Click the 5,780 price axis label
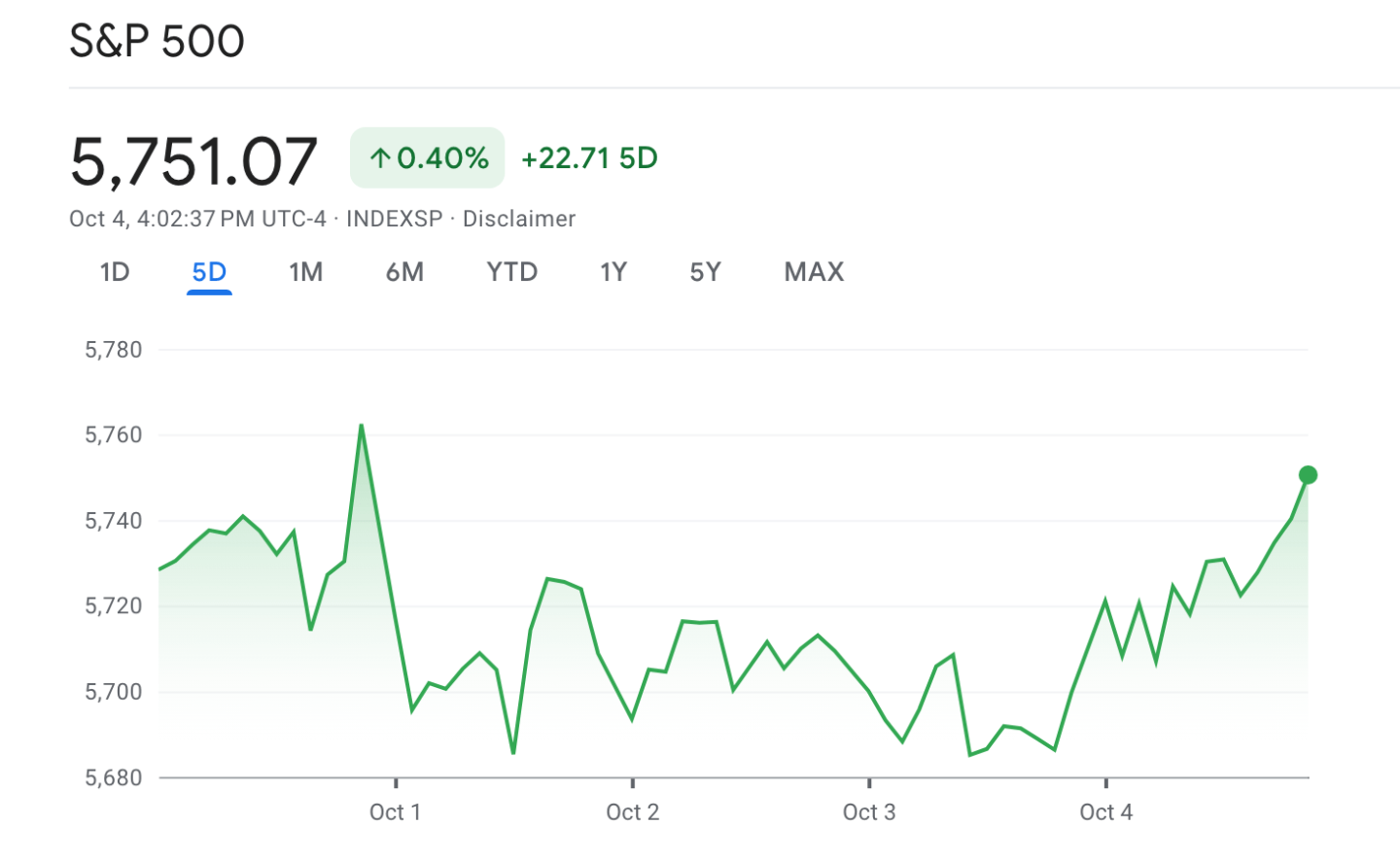The height and width of the screenshot is (860, 1400). coord(113,349)
